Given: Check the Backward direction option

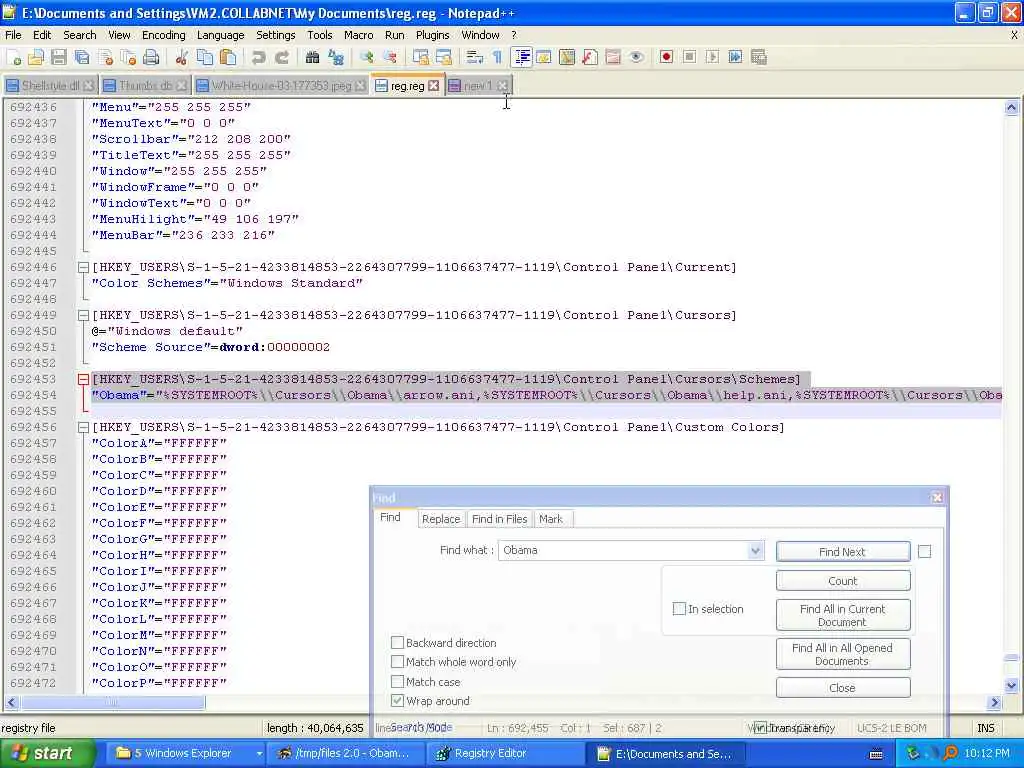Looking at the screenshot, I should [397, 643].
